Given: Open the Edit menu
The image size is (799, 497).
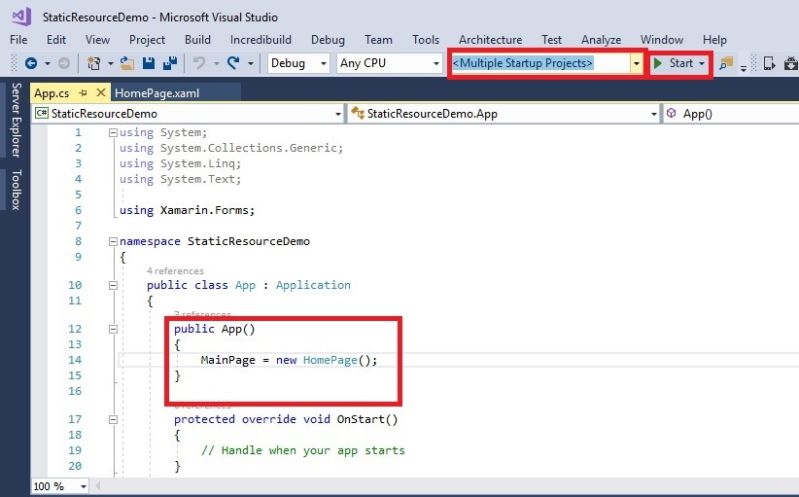Looking at the screenshot, I should coord(56,40).
